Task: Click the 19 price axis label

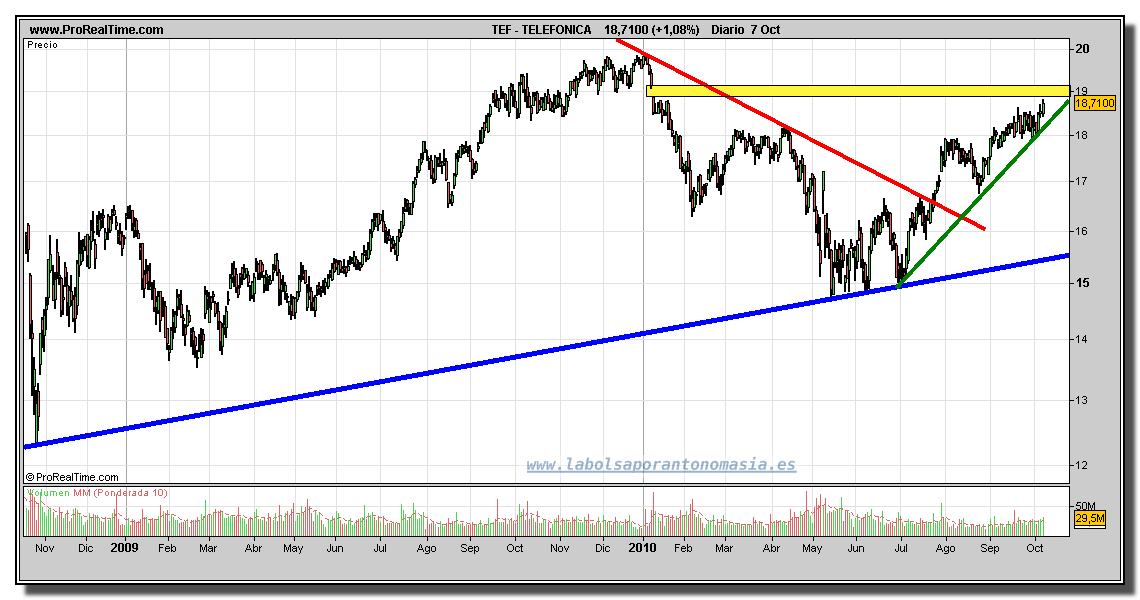Action: 1082,91
